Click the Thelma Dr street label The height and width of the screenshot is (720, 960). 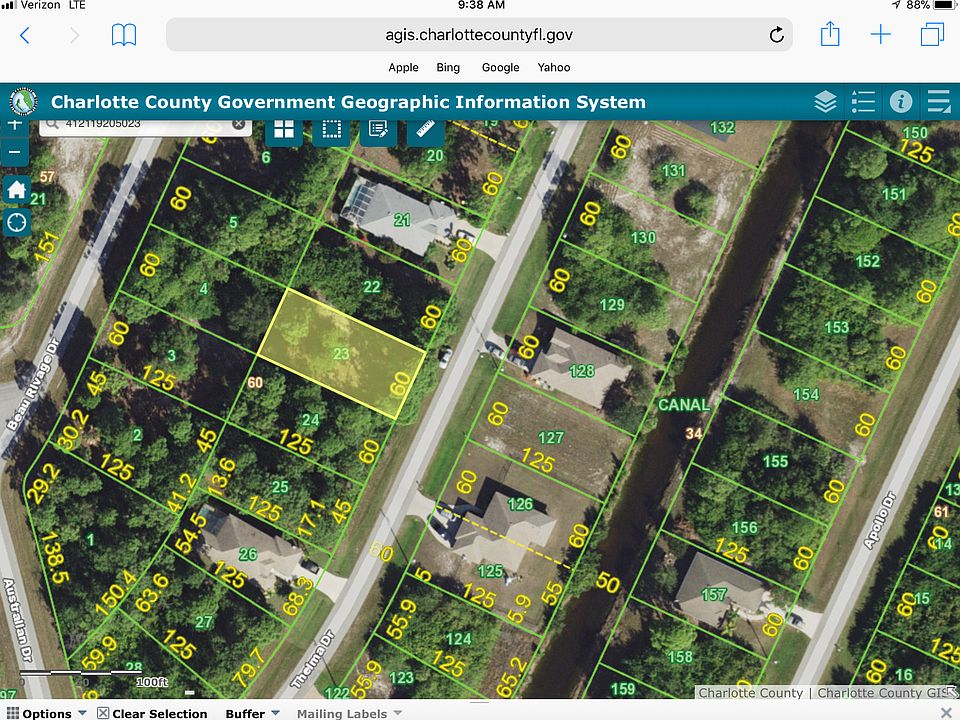[313, 659]
